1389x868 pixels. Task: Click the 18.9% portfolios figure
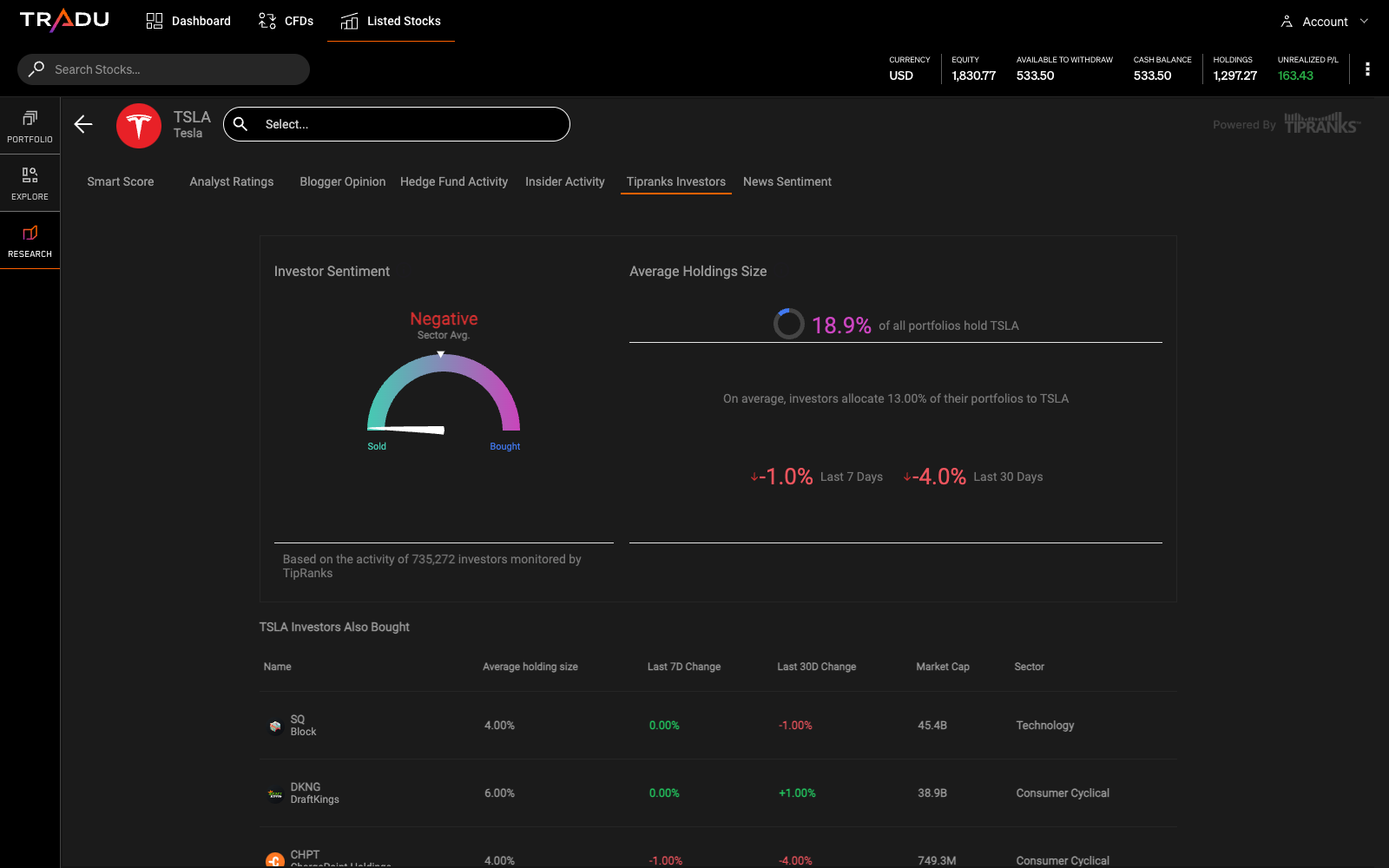click(841, 325)
